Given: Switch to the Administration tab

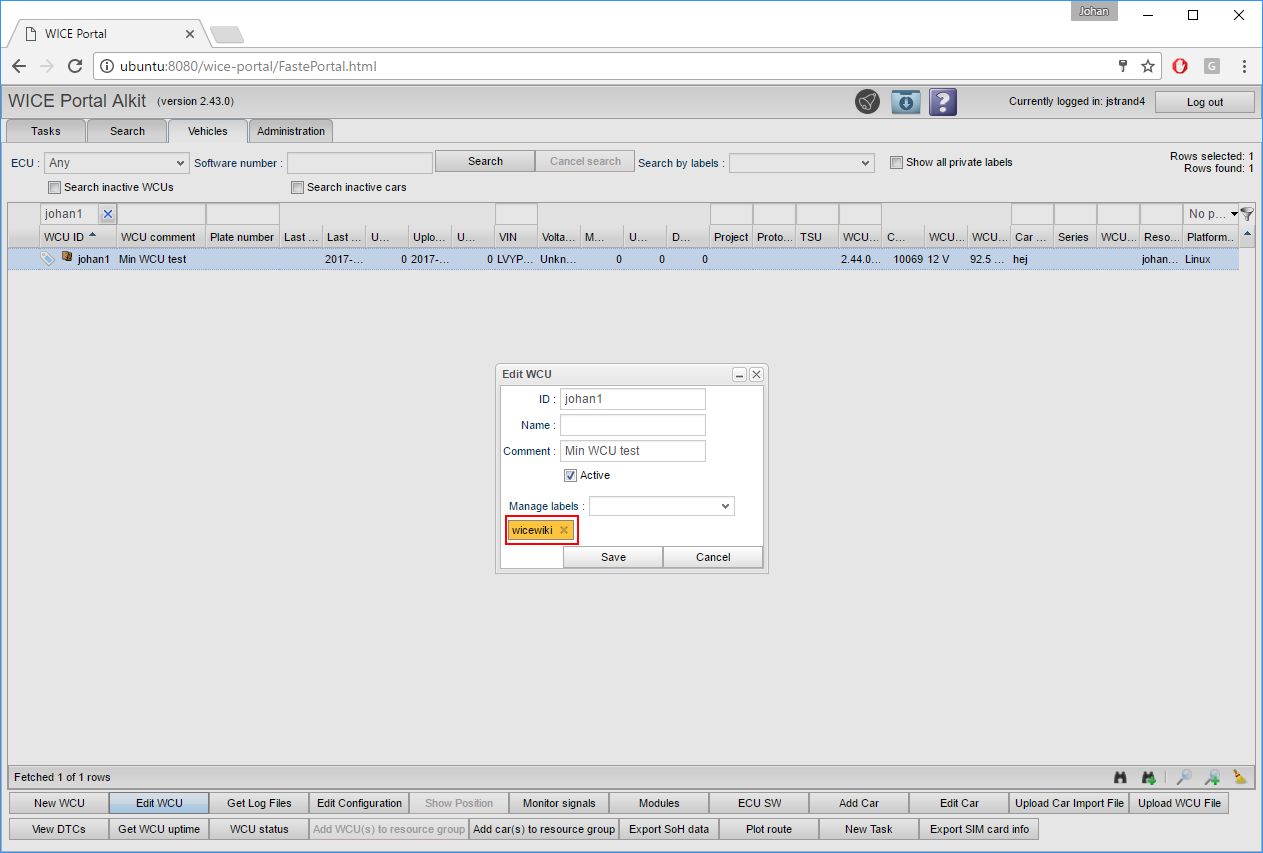Looking at the screenshot, I should [290, 131].
